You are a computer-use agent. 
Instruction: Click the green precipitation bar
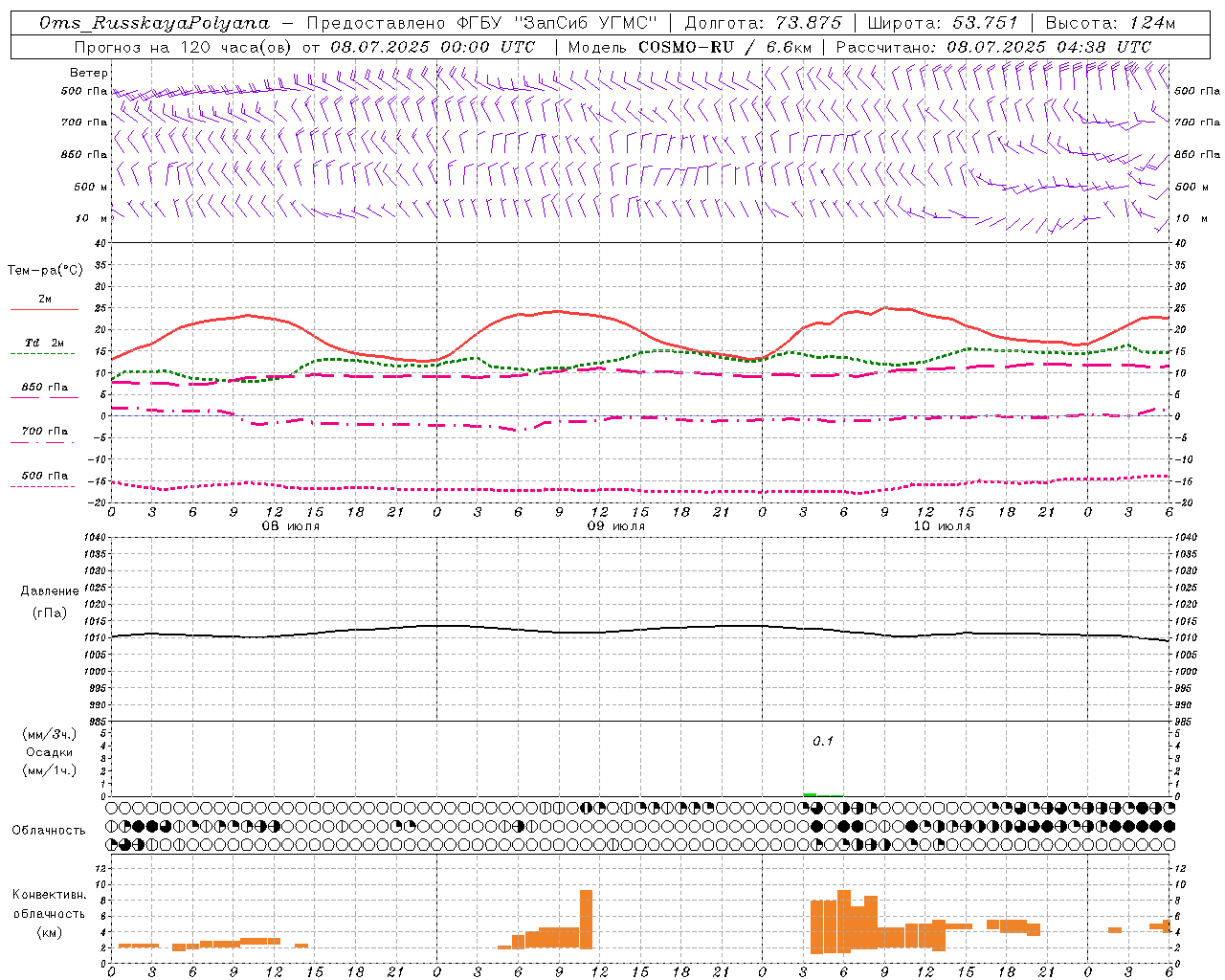point(810,794)
